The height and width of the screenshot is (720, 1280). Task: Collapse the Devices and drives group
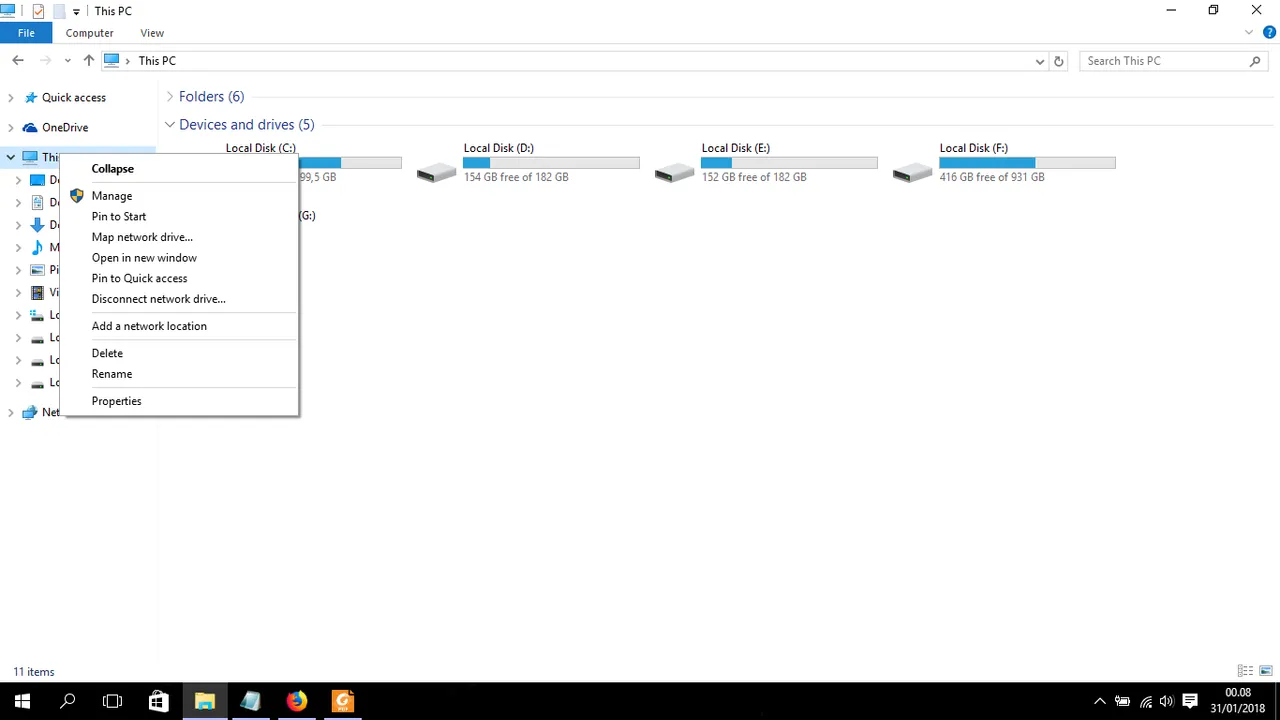coord(170,124)
